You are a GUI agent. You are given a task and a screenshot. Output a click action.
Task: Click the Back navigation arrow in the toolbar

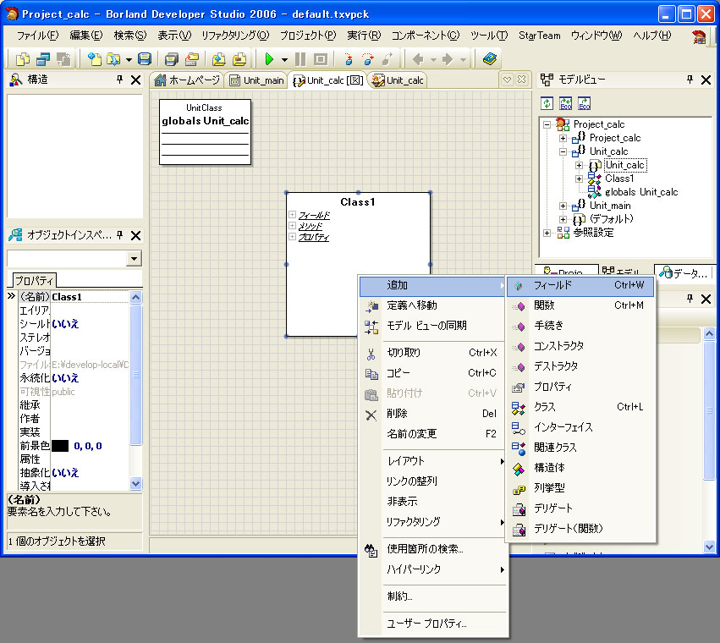[418, 59]
